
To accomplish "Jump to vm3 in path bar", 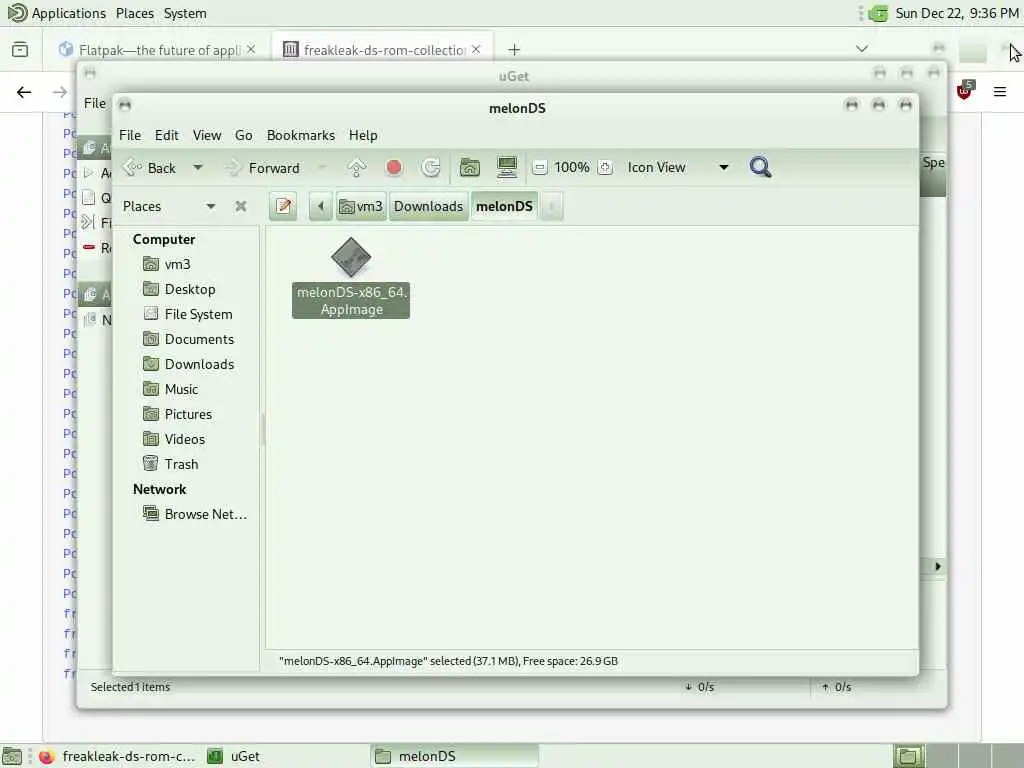I will click(x=361, y=206).
